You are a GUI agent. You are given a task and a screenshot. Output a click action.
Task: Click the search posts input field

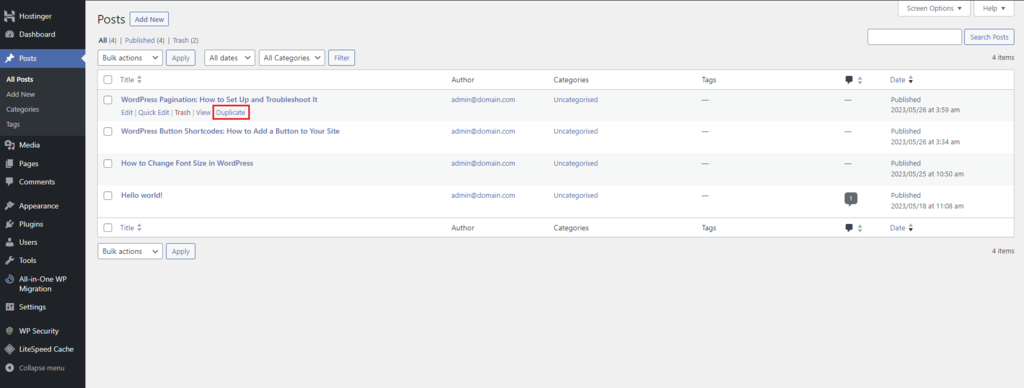[914, 37]
